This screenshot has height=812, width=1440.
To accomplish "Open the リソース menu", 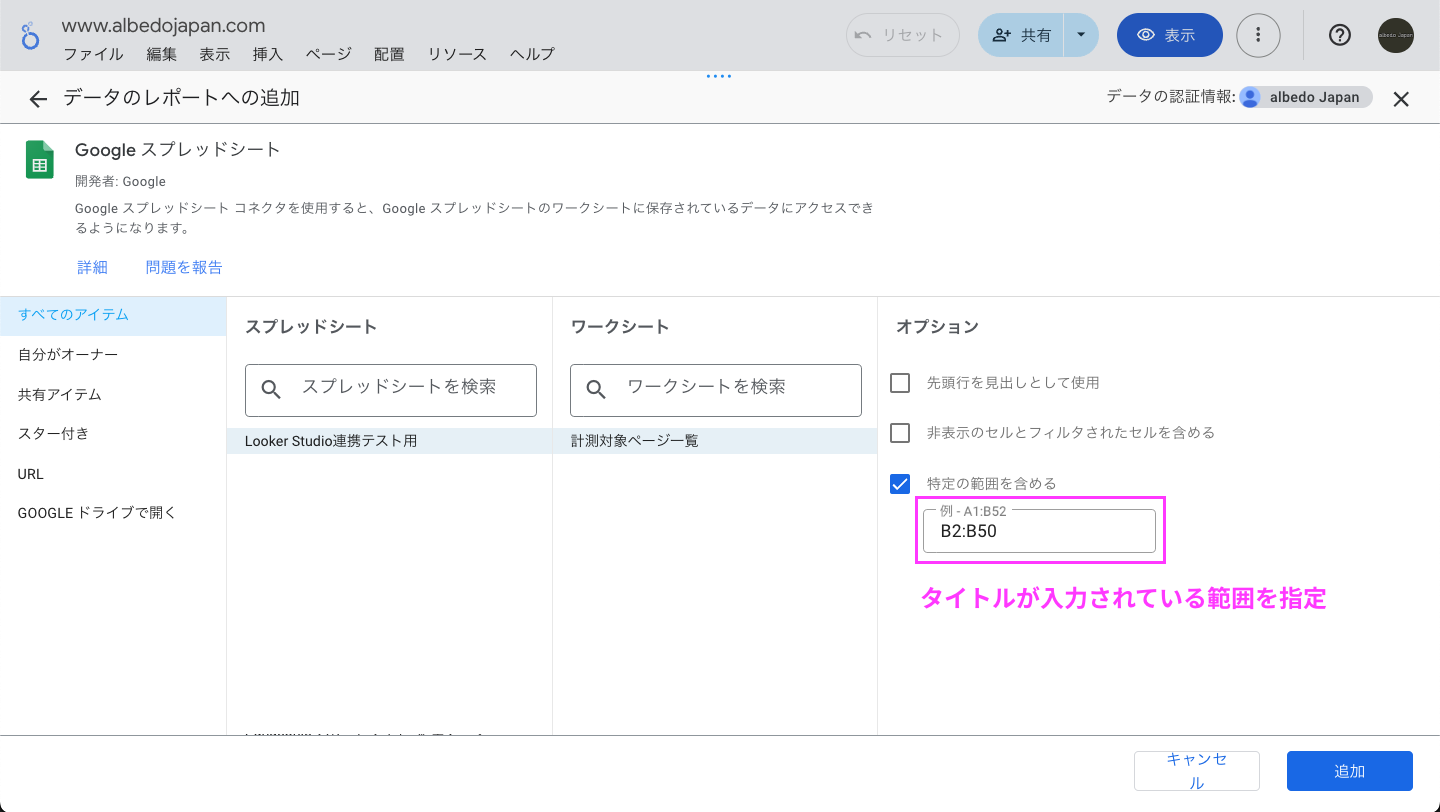I will [x=456, y=54].
